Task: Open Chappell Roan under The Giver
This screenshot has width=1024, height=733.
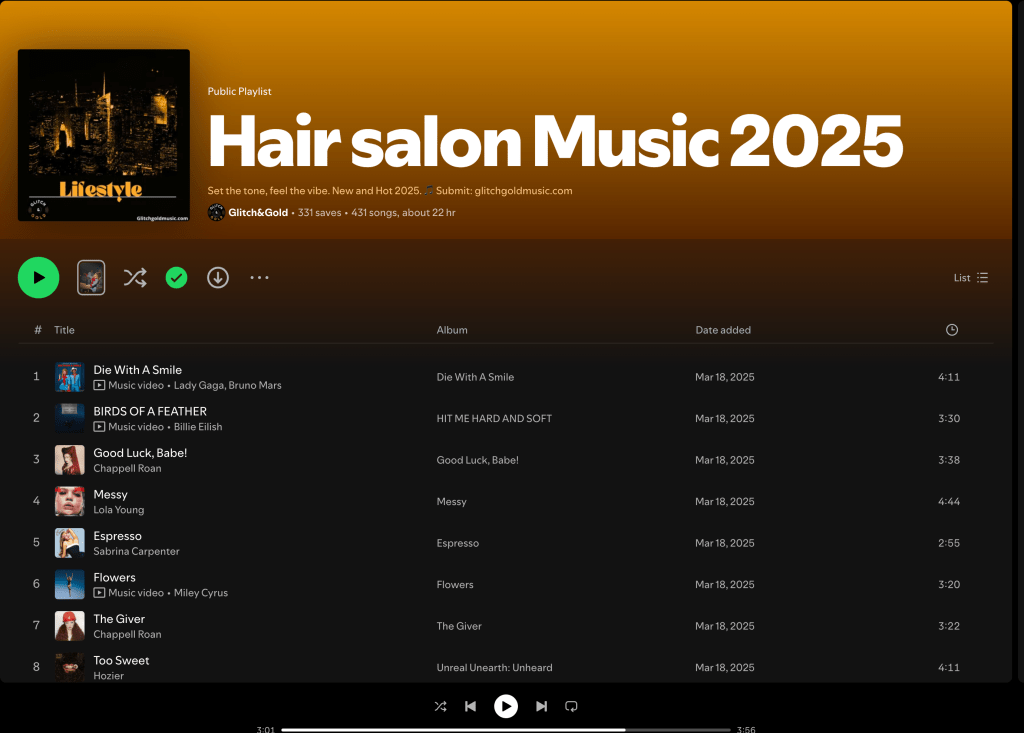Action: (127, 634)
